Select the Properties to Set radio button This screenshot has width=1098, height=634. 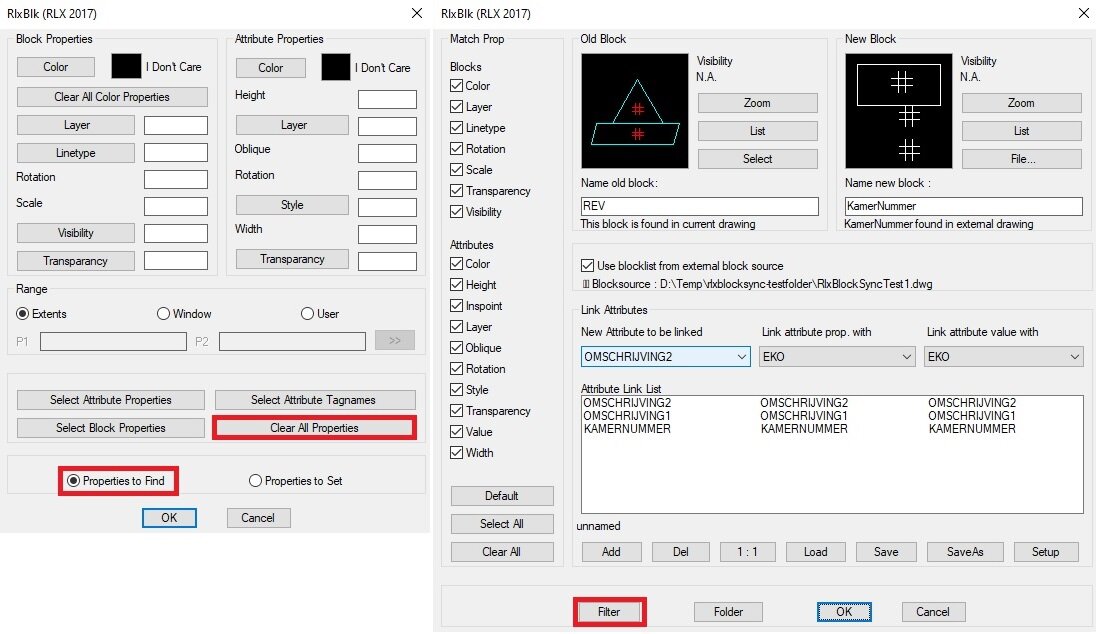[x=256, y=481]
